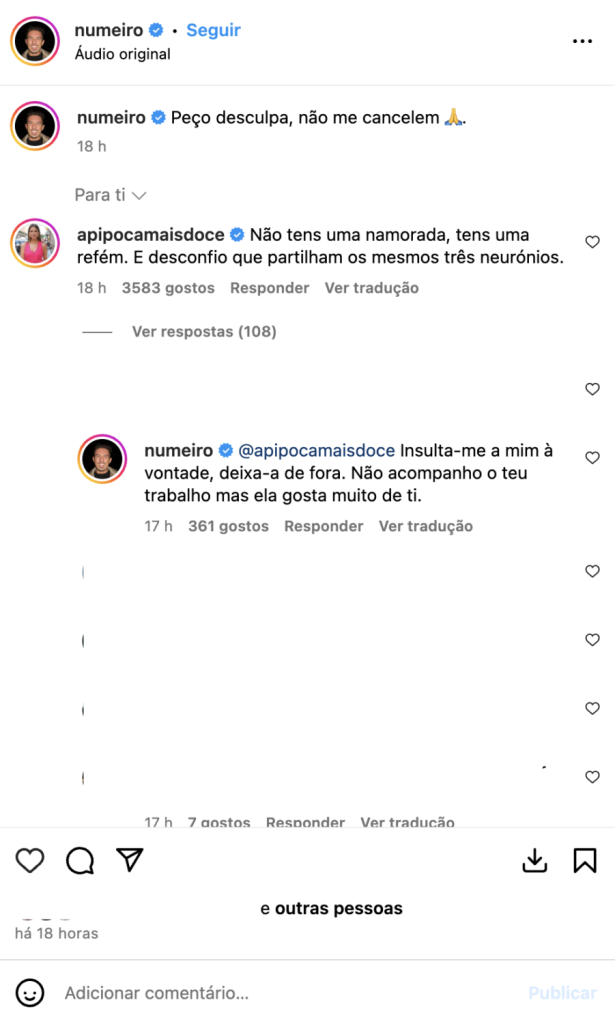
Task: Open the emoji picker smiley icon
Action: [29, 993]
